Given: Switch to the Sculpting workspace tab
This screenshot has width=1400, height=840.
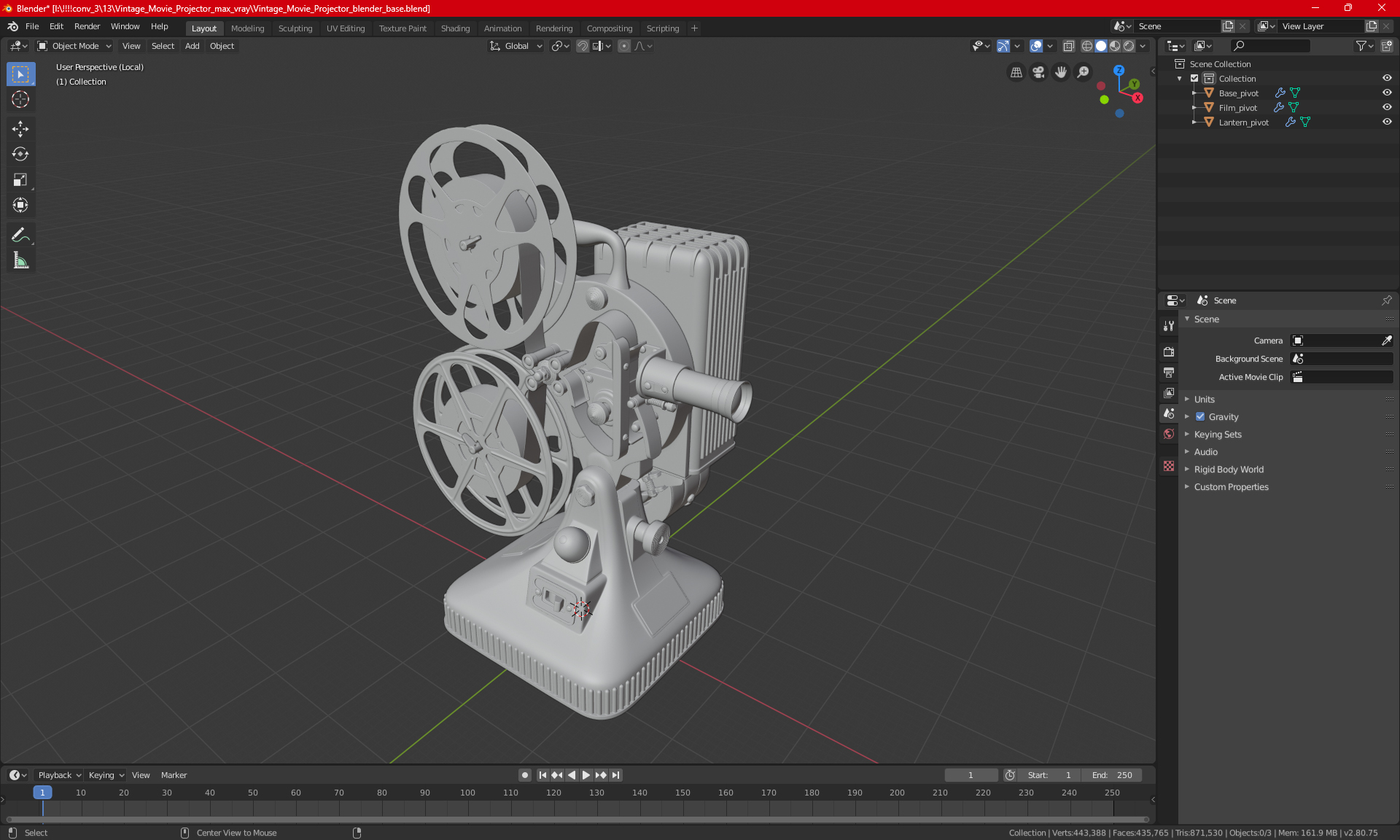Looking at the screenshot, I should tap(295, 28).
